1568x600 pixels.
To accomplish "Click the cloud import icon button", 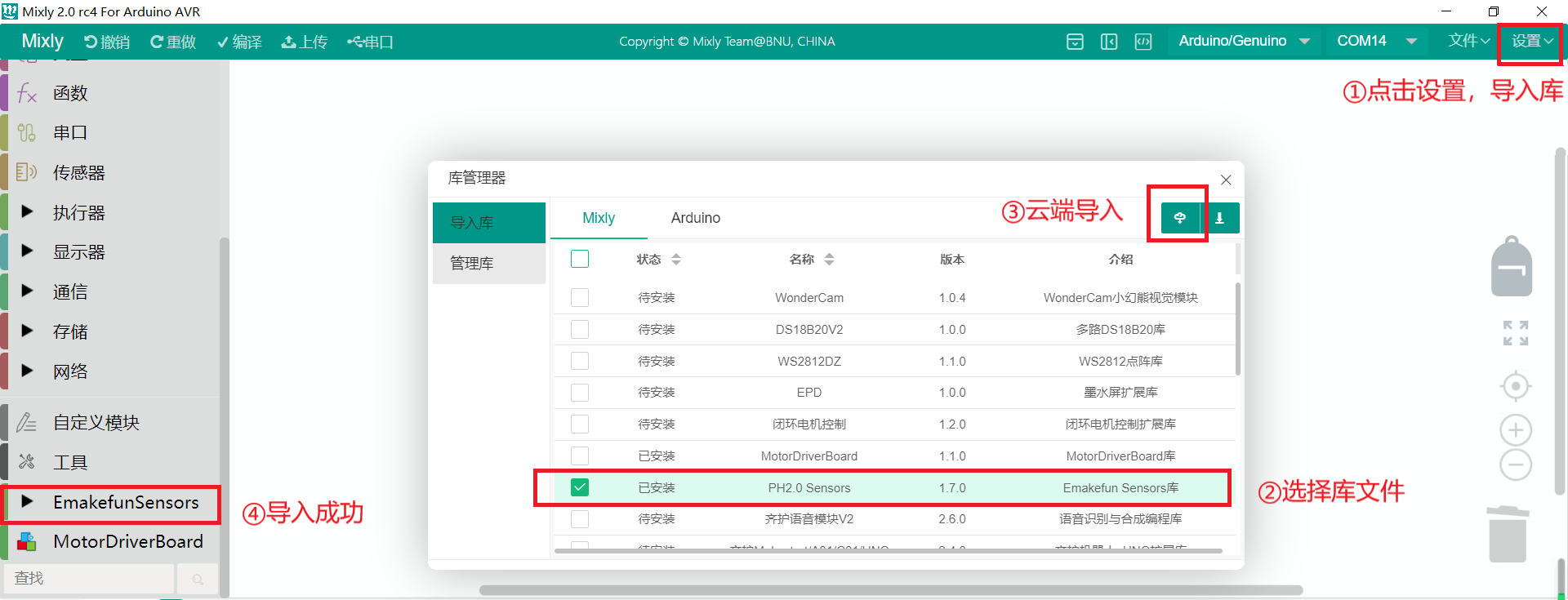I will tap(1180, 218).
